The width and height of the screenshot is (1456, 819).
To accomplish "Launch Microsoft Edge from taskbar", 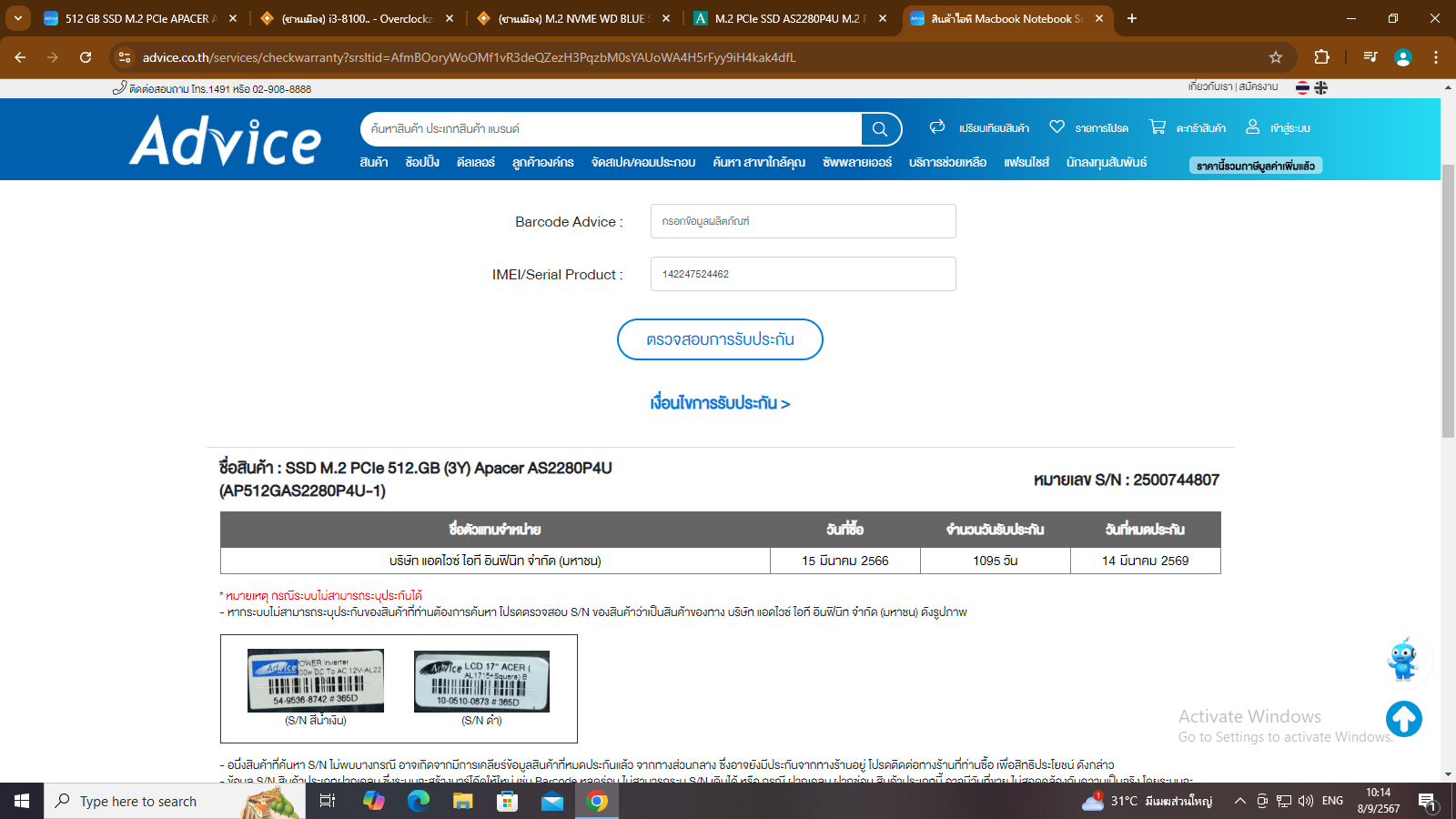I will tap(419, 801).
